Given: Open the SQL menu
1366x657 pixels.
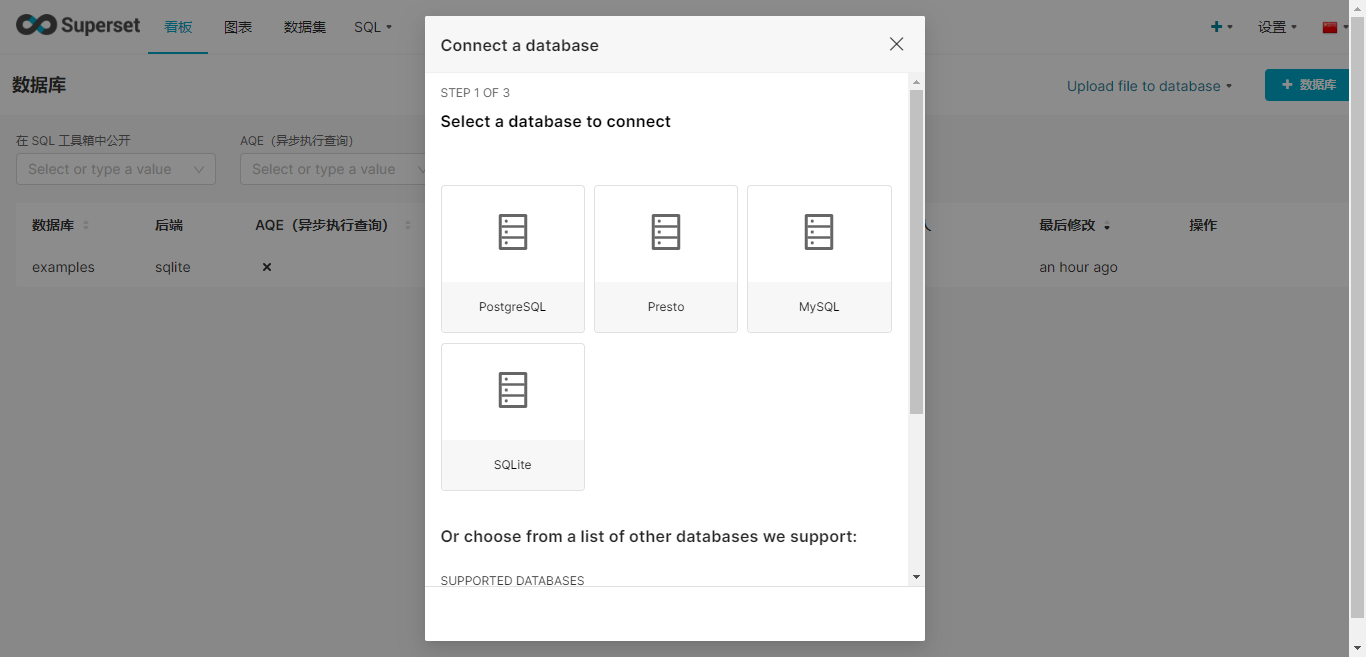Looking at the screenshot, I should pos(373,27).
